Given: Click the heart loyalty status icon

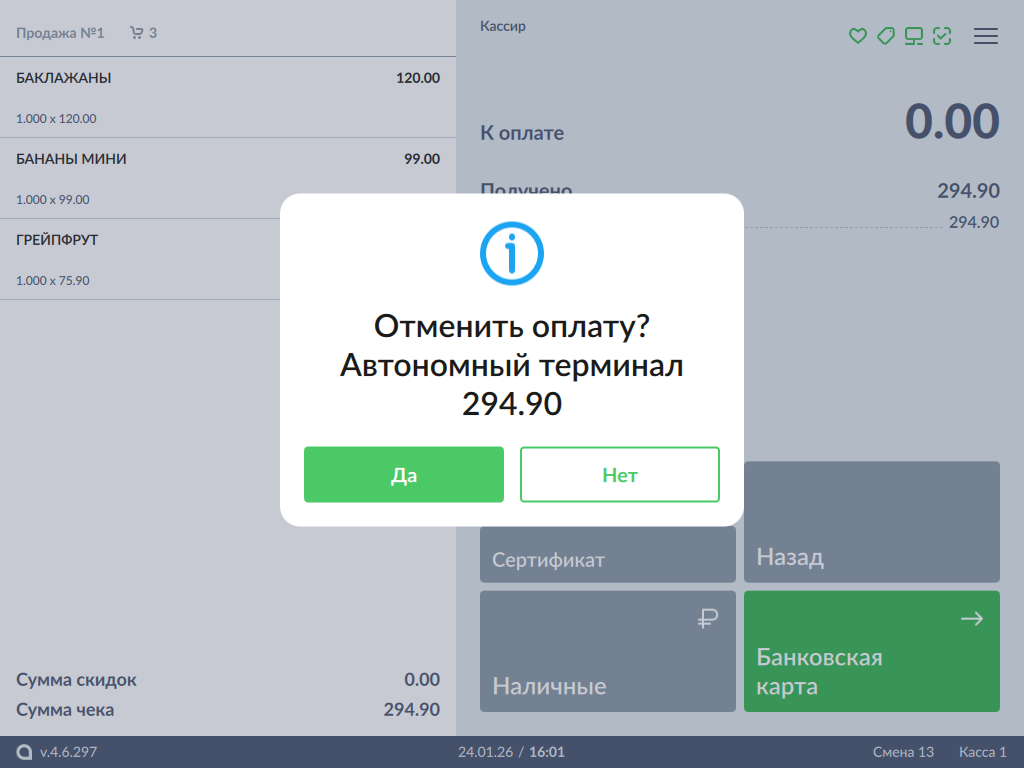Looking at the screenshot, I should [x=857, y=36].
